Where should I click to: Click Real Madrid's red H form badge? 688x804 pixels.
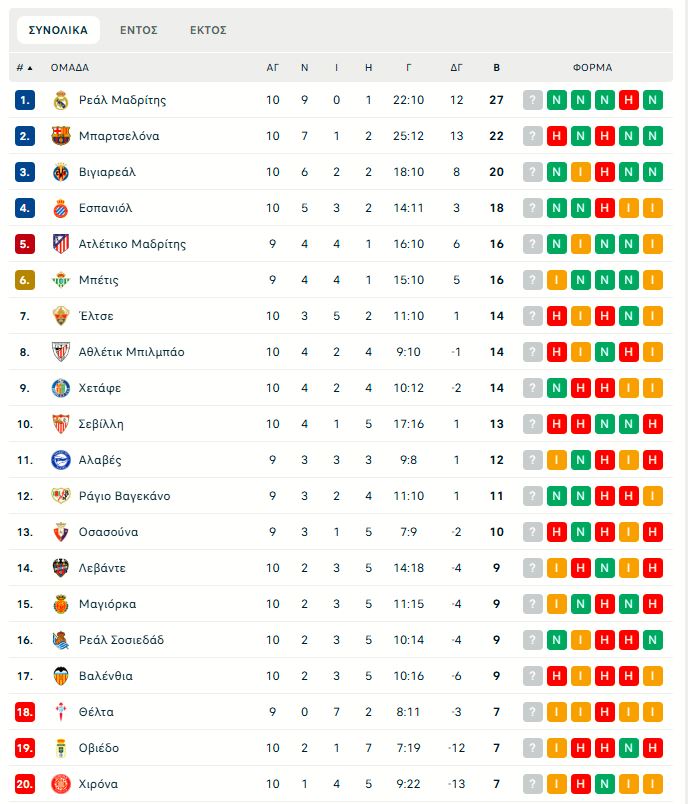click(629, 100)
